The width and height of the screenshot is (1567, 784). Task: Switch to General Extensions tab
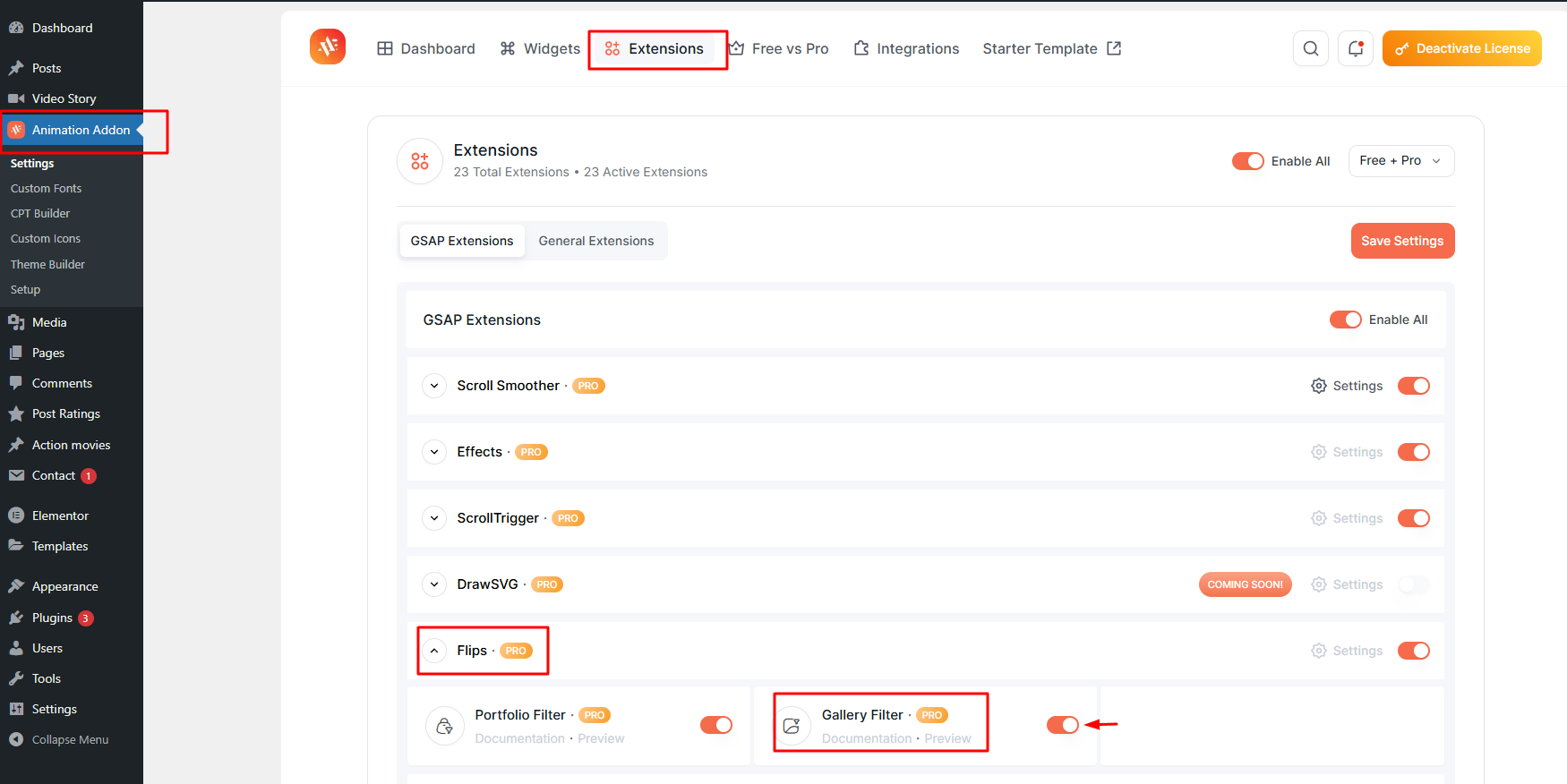point(596,241)
